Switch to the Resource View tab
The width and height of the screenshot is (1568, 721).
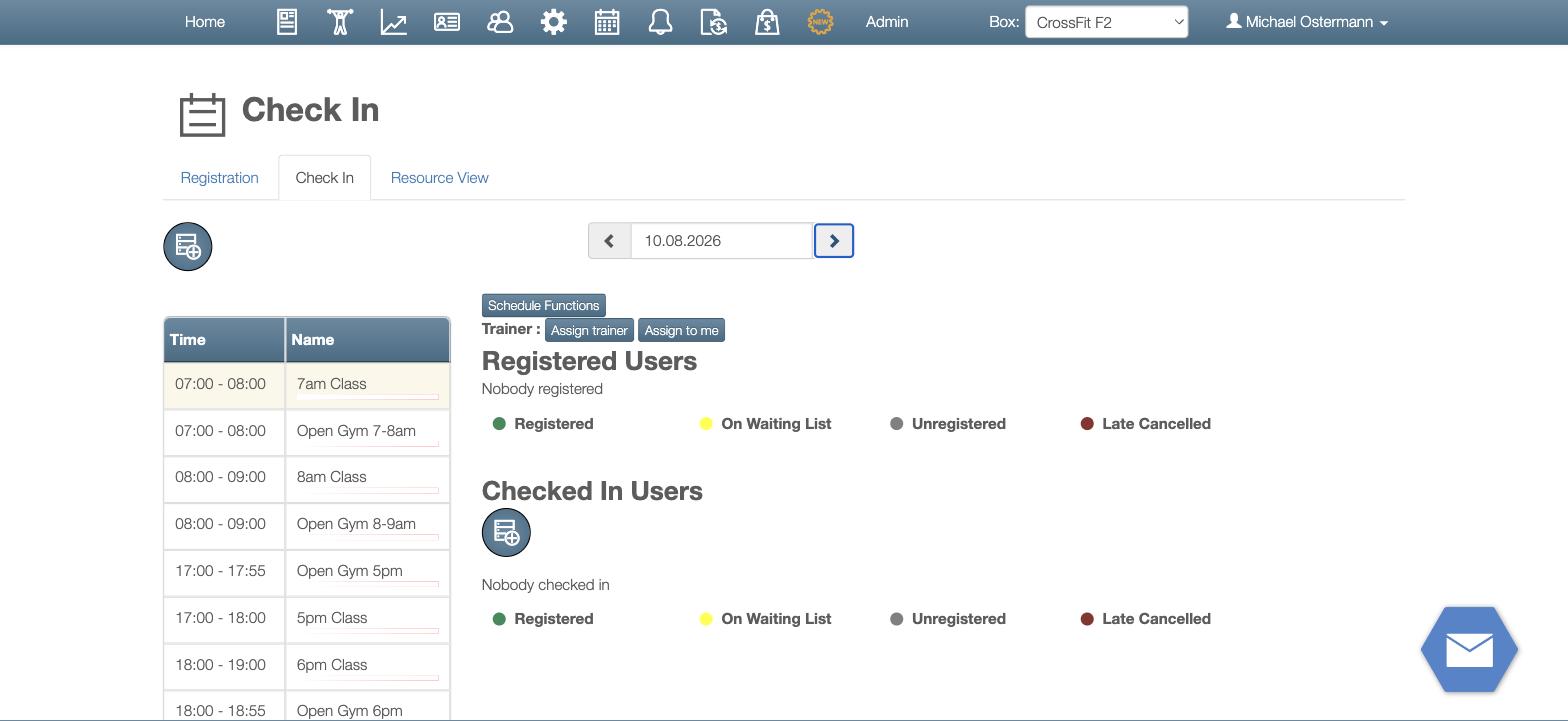pos(440,178)
